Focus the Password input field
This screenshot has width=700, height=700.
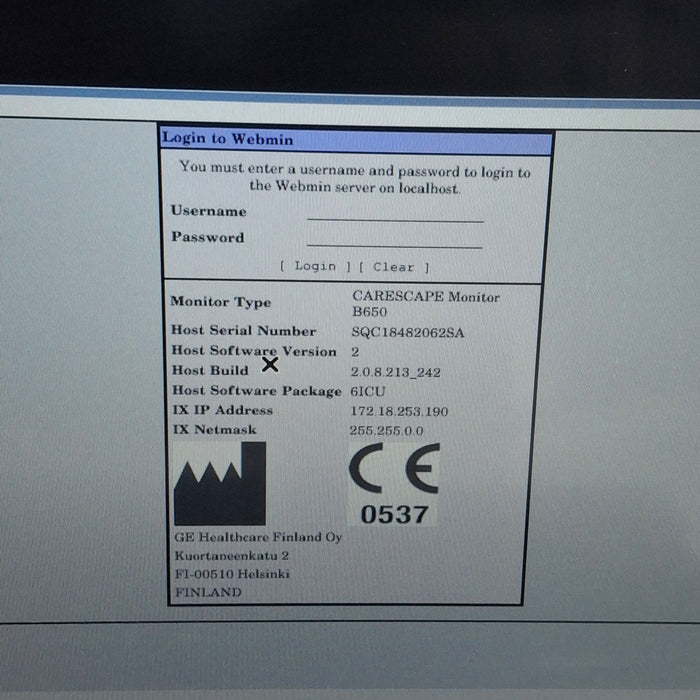point(395,238)
